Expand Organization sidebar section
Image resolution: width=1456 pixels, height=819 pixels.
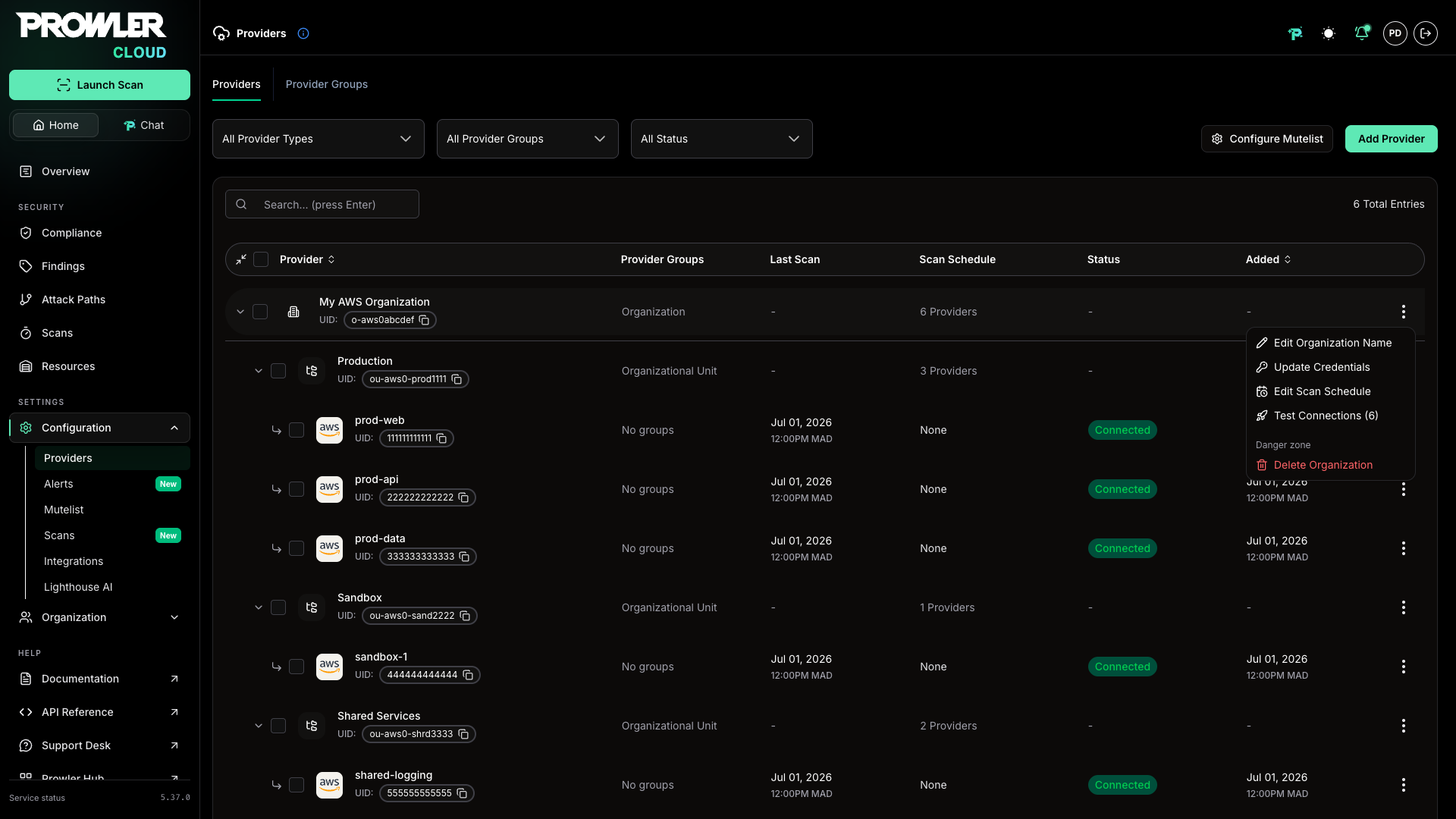(99, 617)
